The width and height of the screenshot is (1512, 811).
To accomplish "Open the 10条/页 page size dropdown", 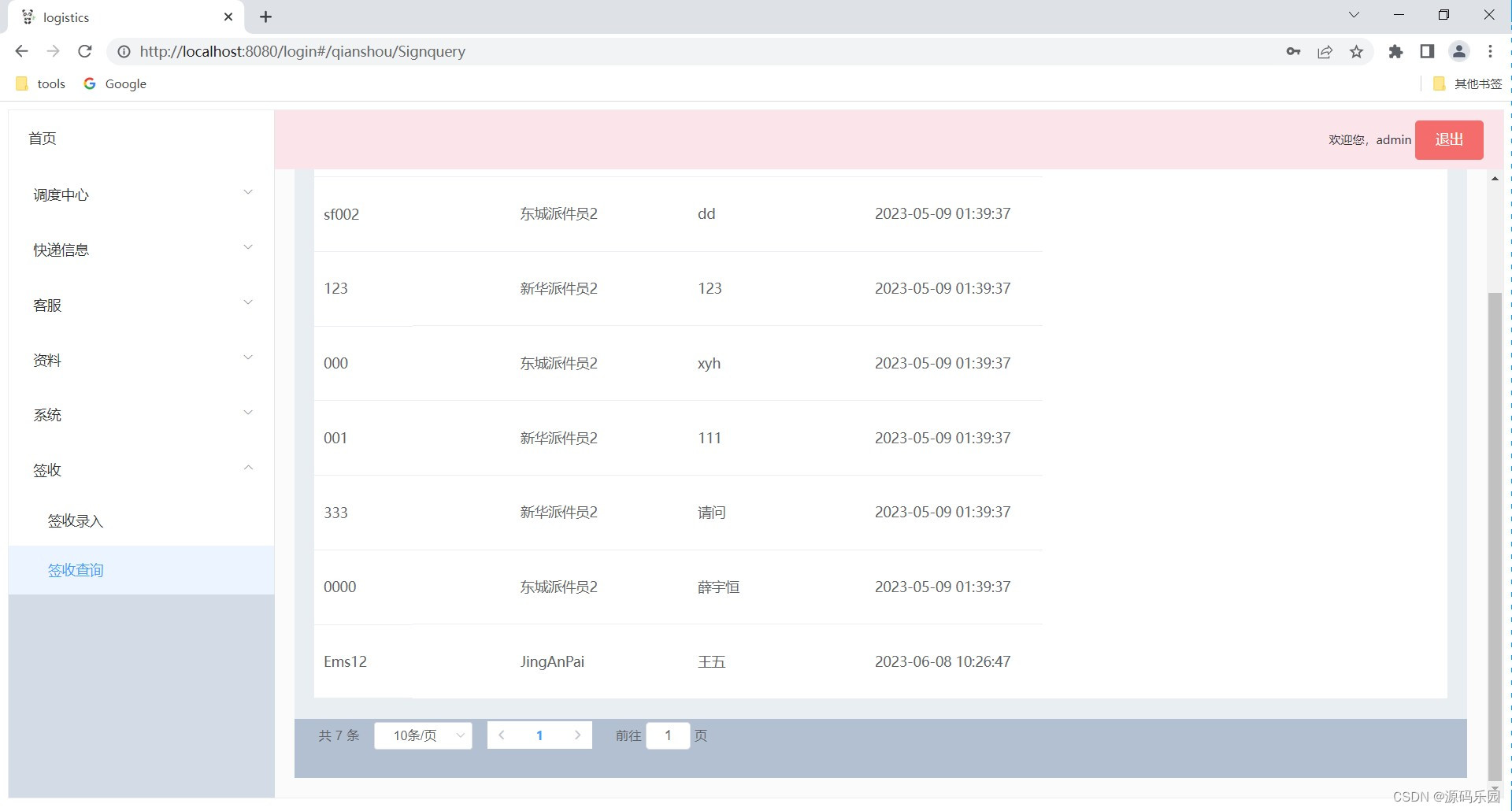I will [x=423, y=735].
